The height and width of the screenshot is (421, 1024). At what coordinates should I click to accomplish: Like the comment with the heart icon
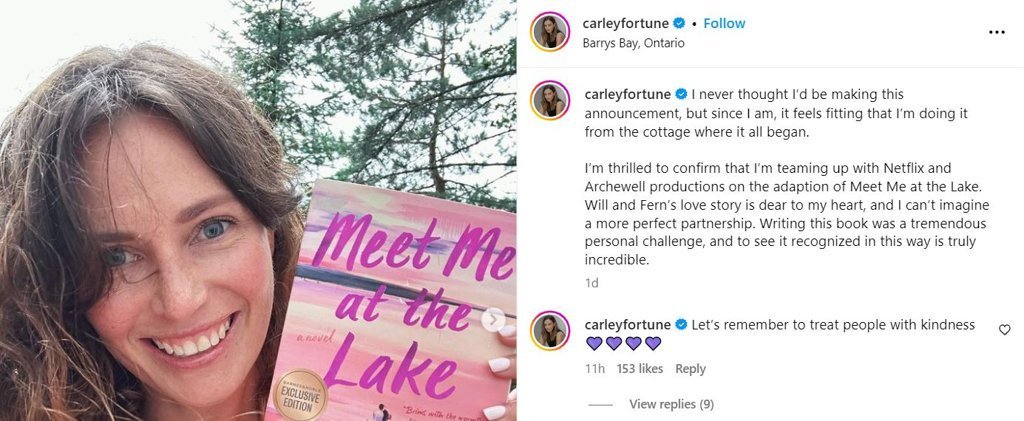click(x=1005, y=329)
